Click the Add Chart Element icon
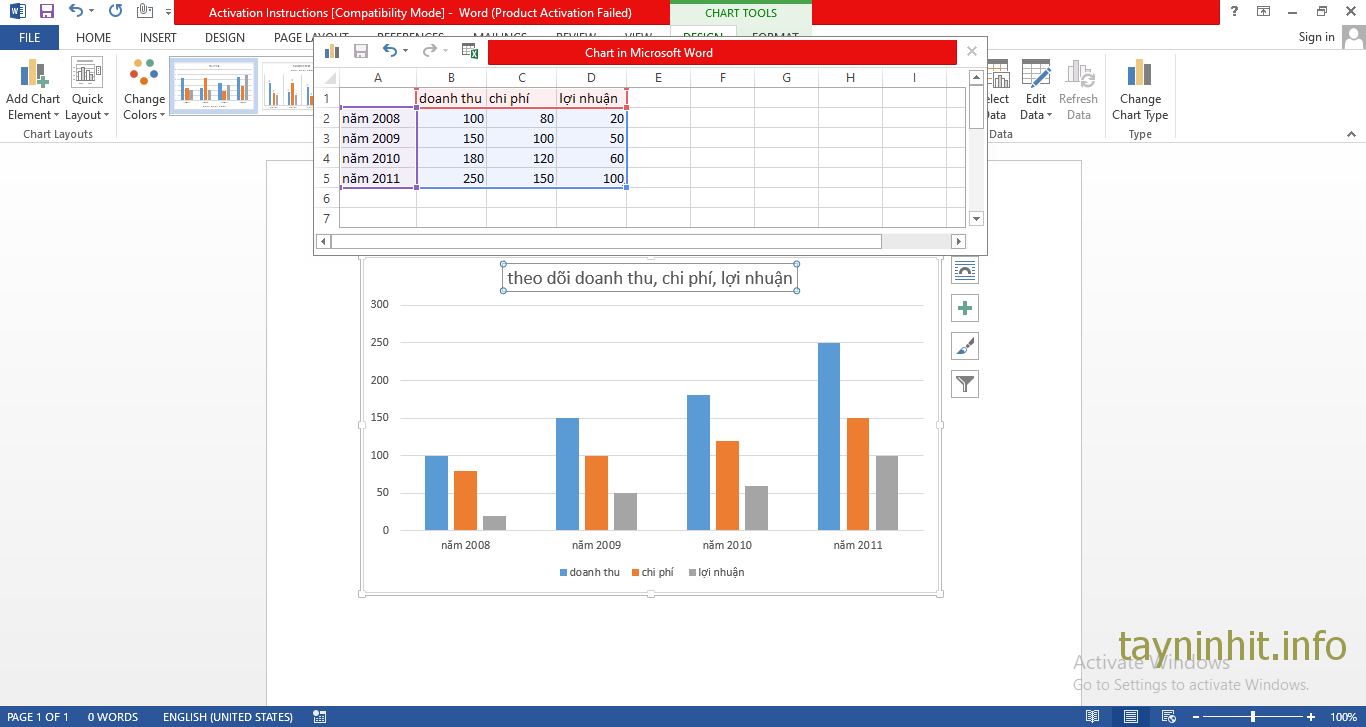 click(x=33, y=75)
